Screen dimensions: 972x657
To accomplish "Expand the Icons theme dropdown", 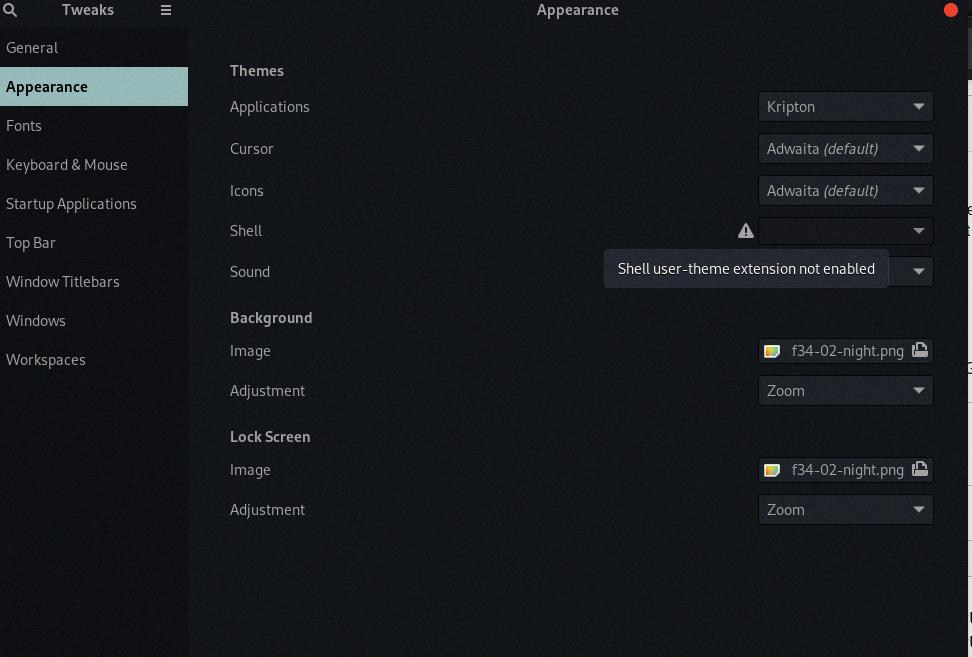I will click(x=845, y=191).
